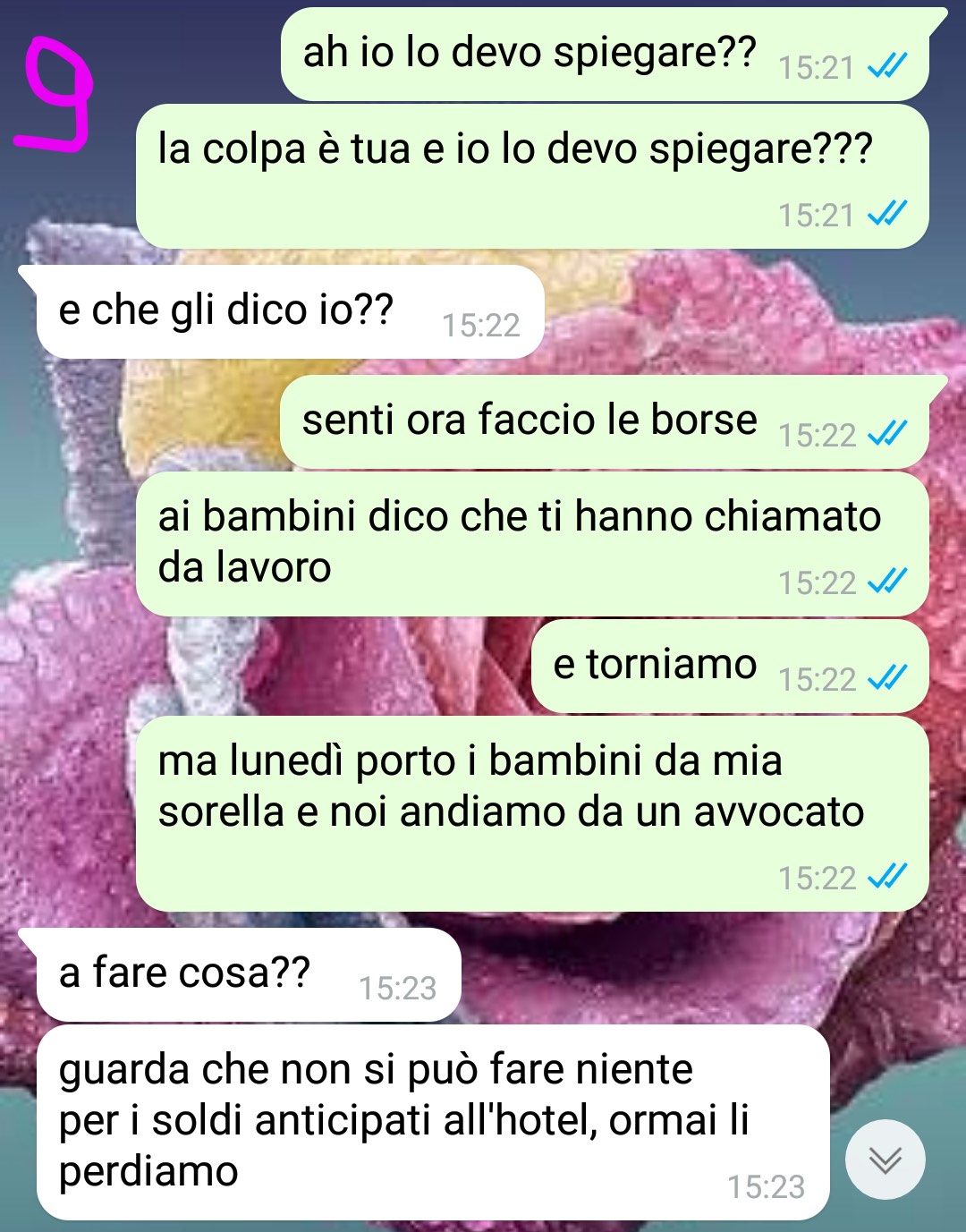The width and height of the screenshot is (966, 1232).
Task: Tap the 15:22 timestamp of 'e che gli dico io??'
Action: tap(480, 325)
